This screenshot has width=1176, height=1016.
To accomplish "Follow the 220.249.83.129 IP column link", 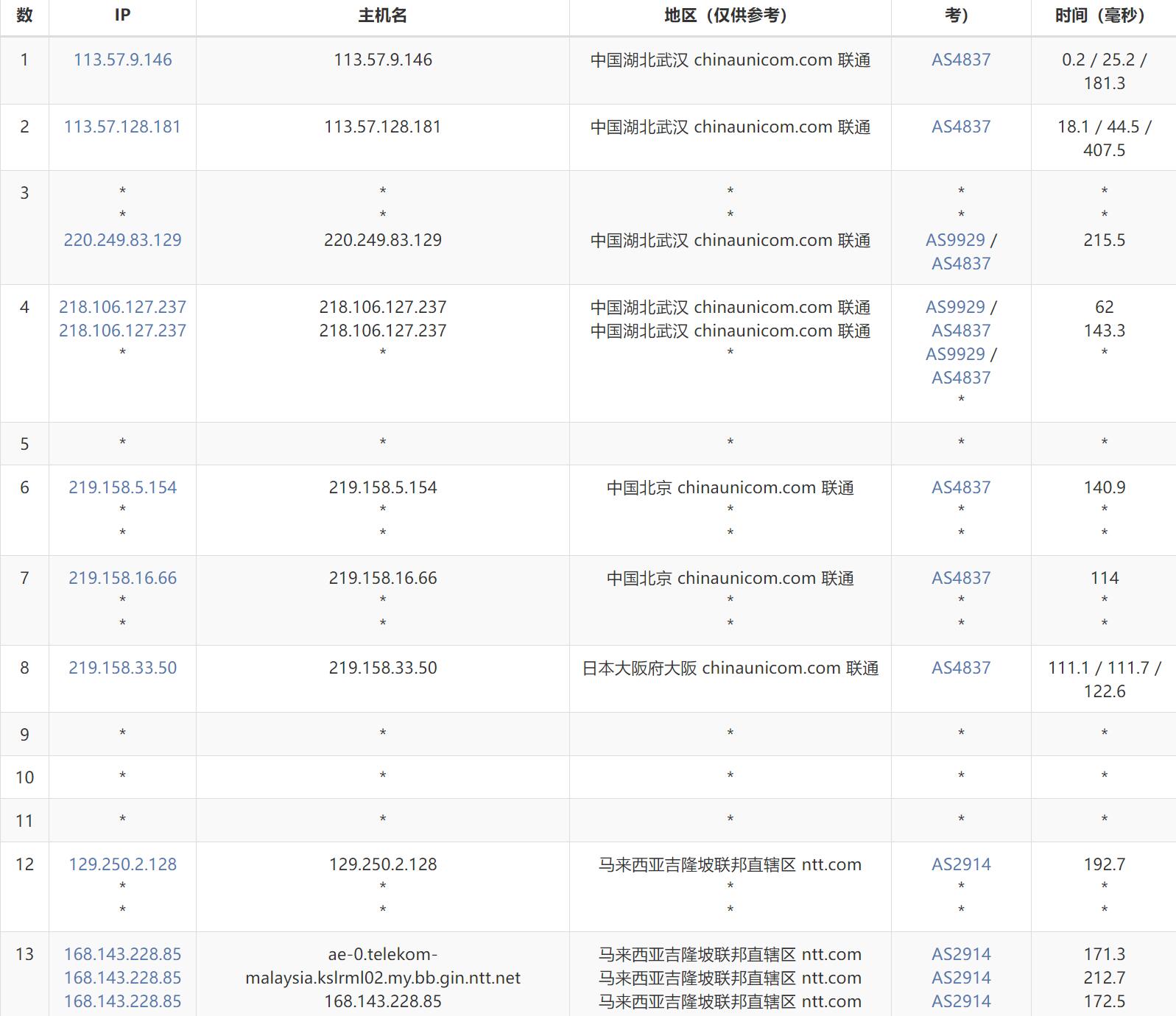I will [x=122, y=240].
